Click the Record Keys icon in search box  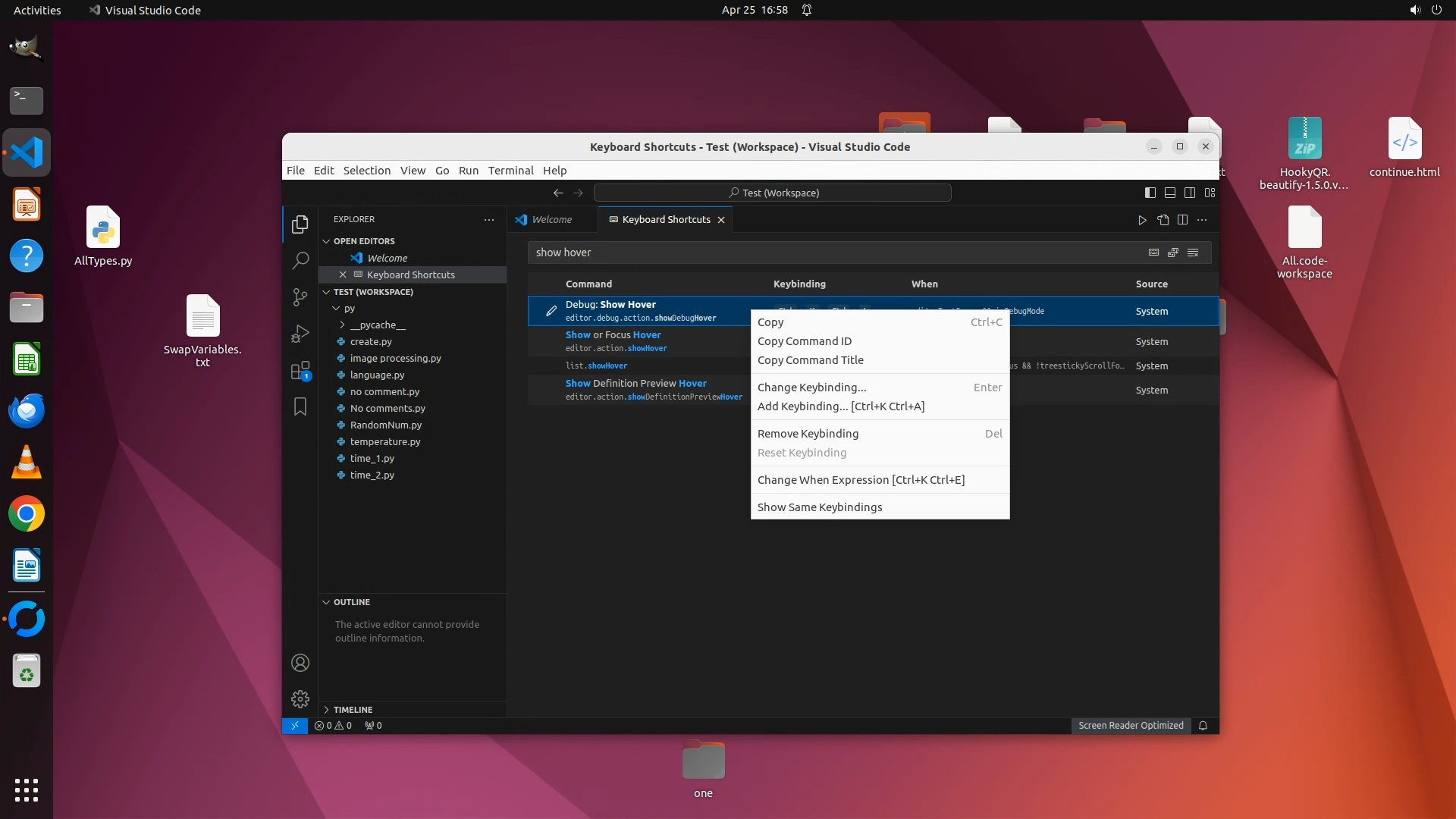click(x=1153, y=253)
